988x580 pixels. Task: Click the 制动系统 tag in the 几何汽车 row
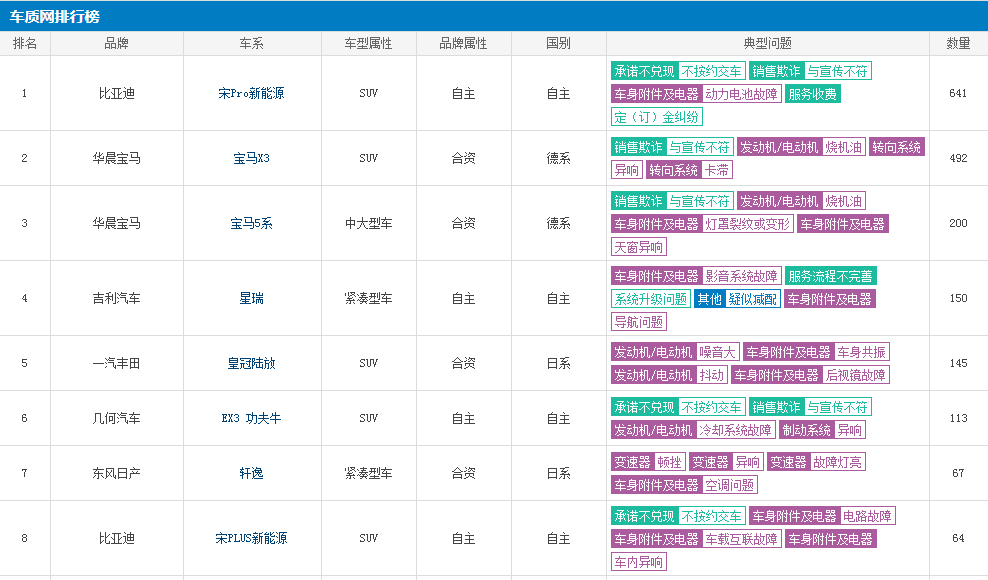coord(807,430)
